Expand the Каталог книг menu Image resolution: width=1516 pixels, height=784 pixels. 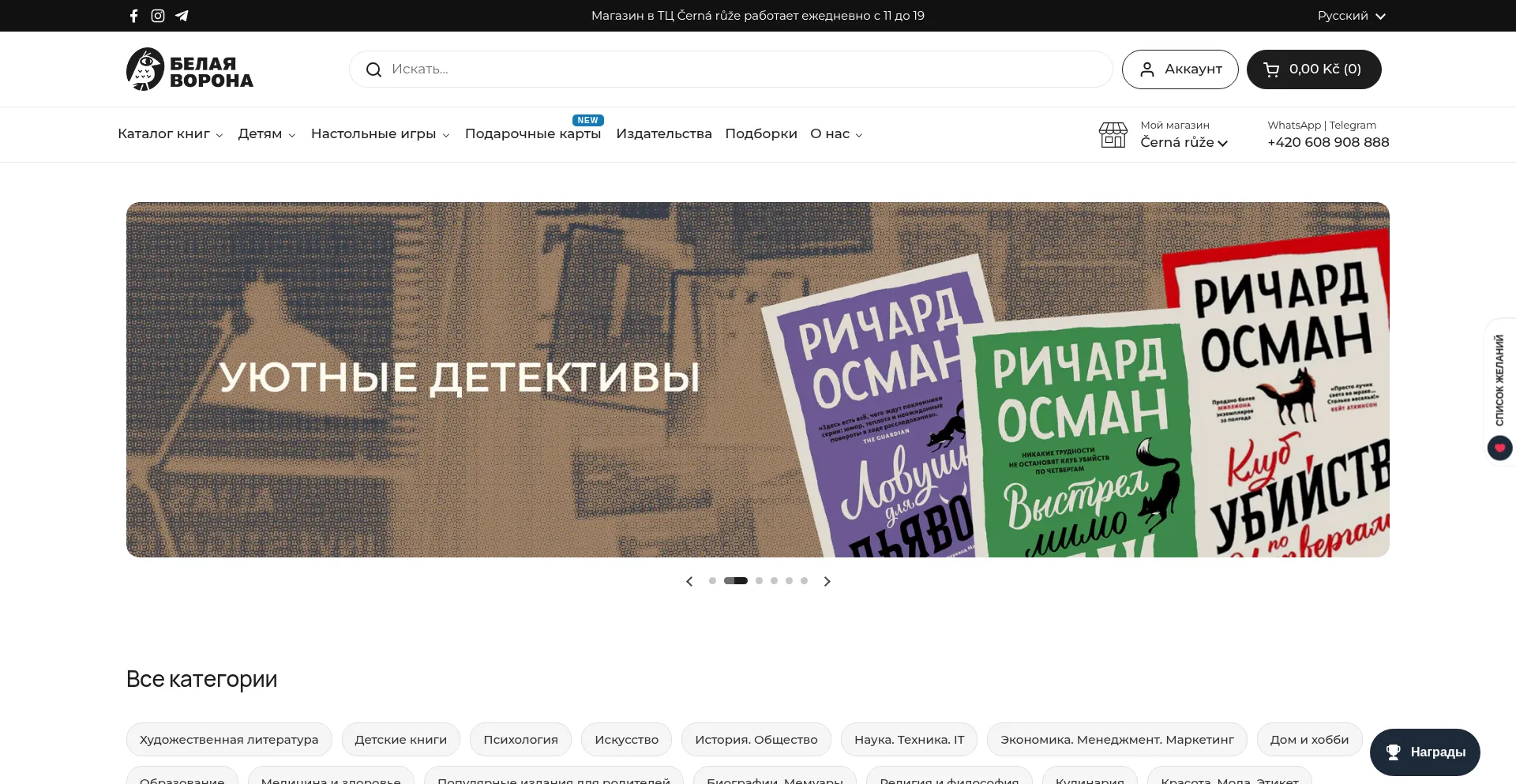[170, 134]
